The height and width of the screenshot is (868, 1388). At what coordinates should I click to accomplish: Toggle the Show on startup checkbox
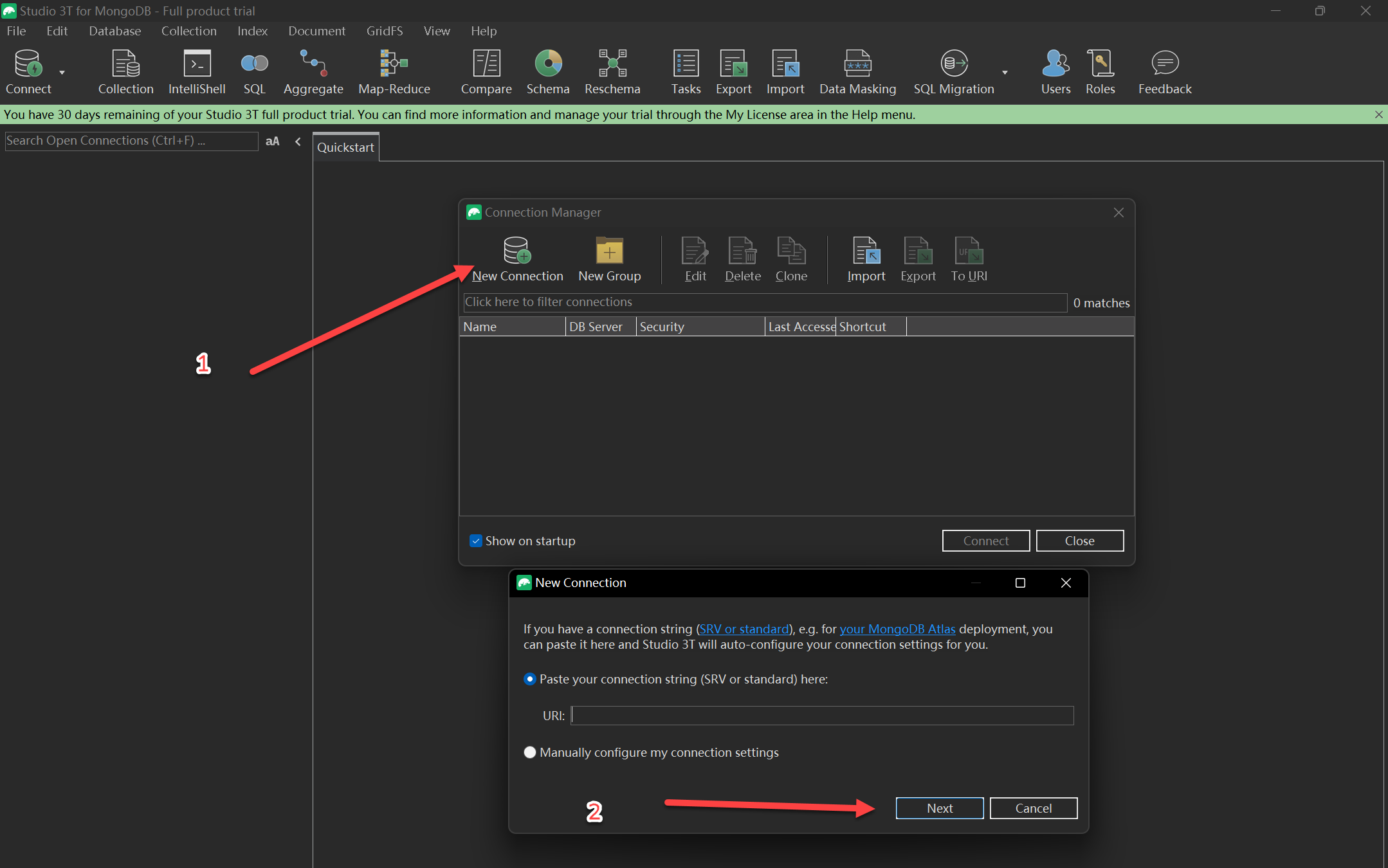click(x=476, y=541)
